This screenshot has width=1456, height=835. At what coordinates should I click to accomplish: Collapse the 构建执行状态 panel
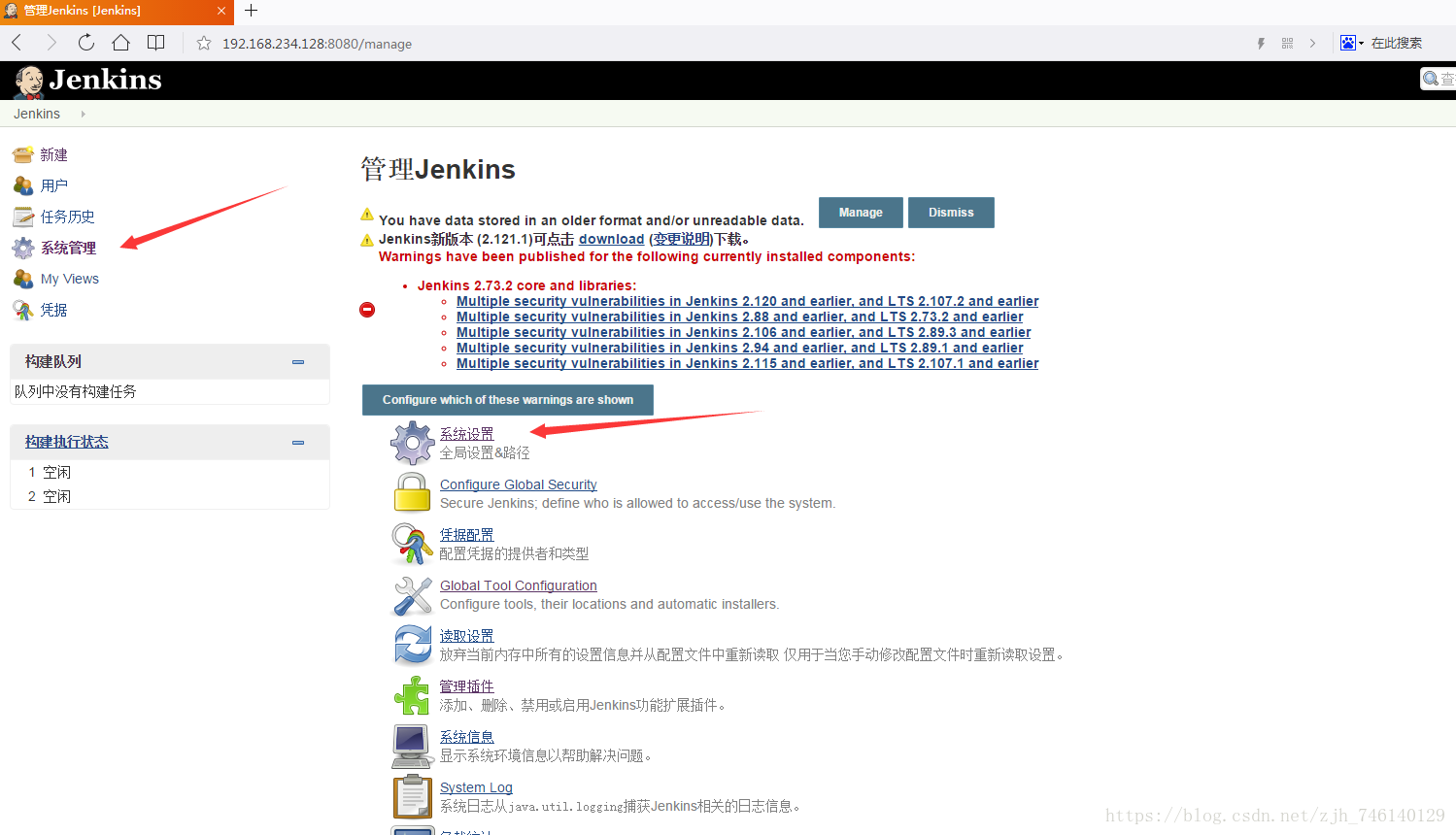[x=298, y=442]
